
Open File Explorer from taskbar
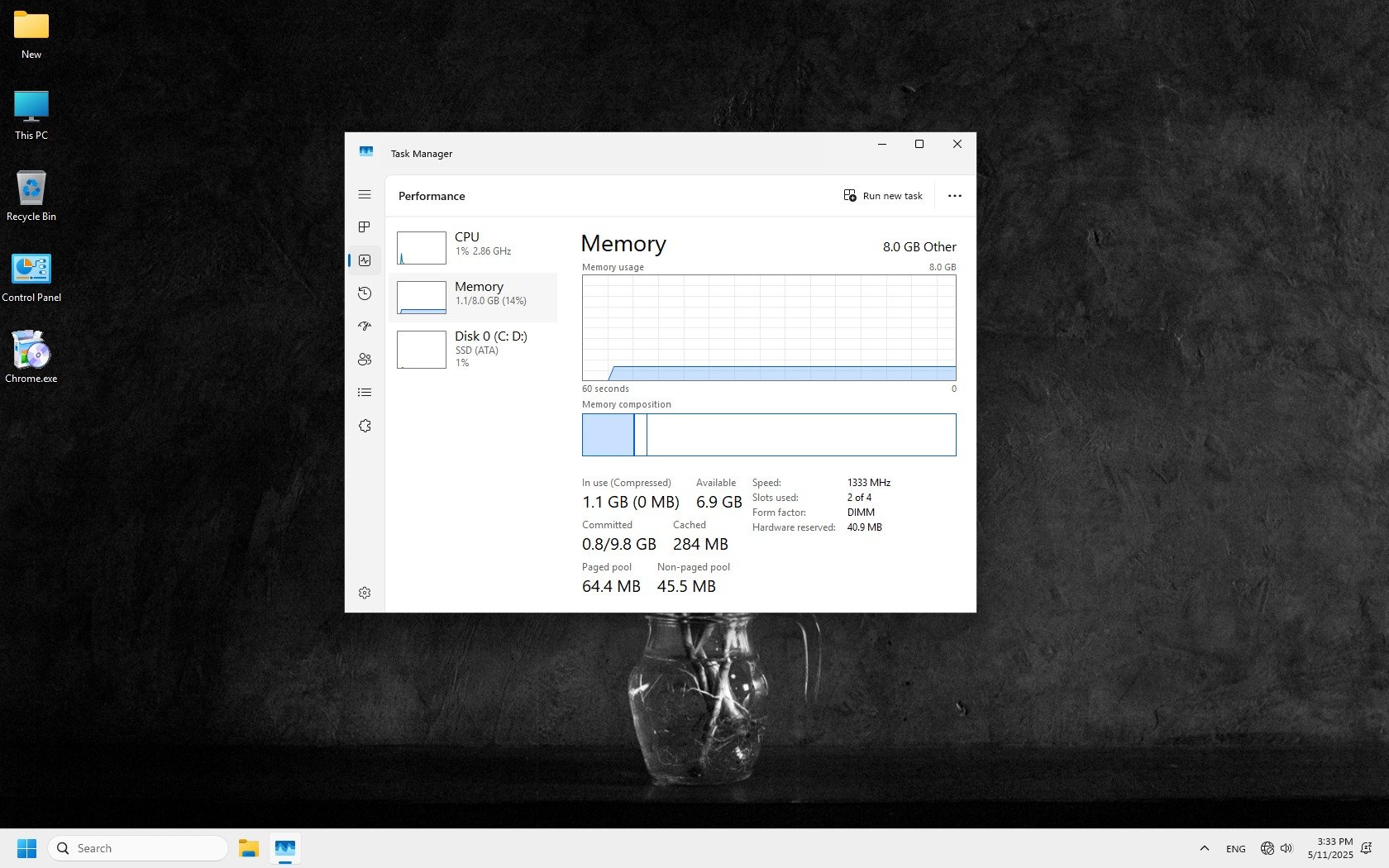click(248, 848)
